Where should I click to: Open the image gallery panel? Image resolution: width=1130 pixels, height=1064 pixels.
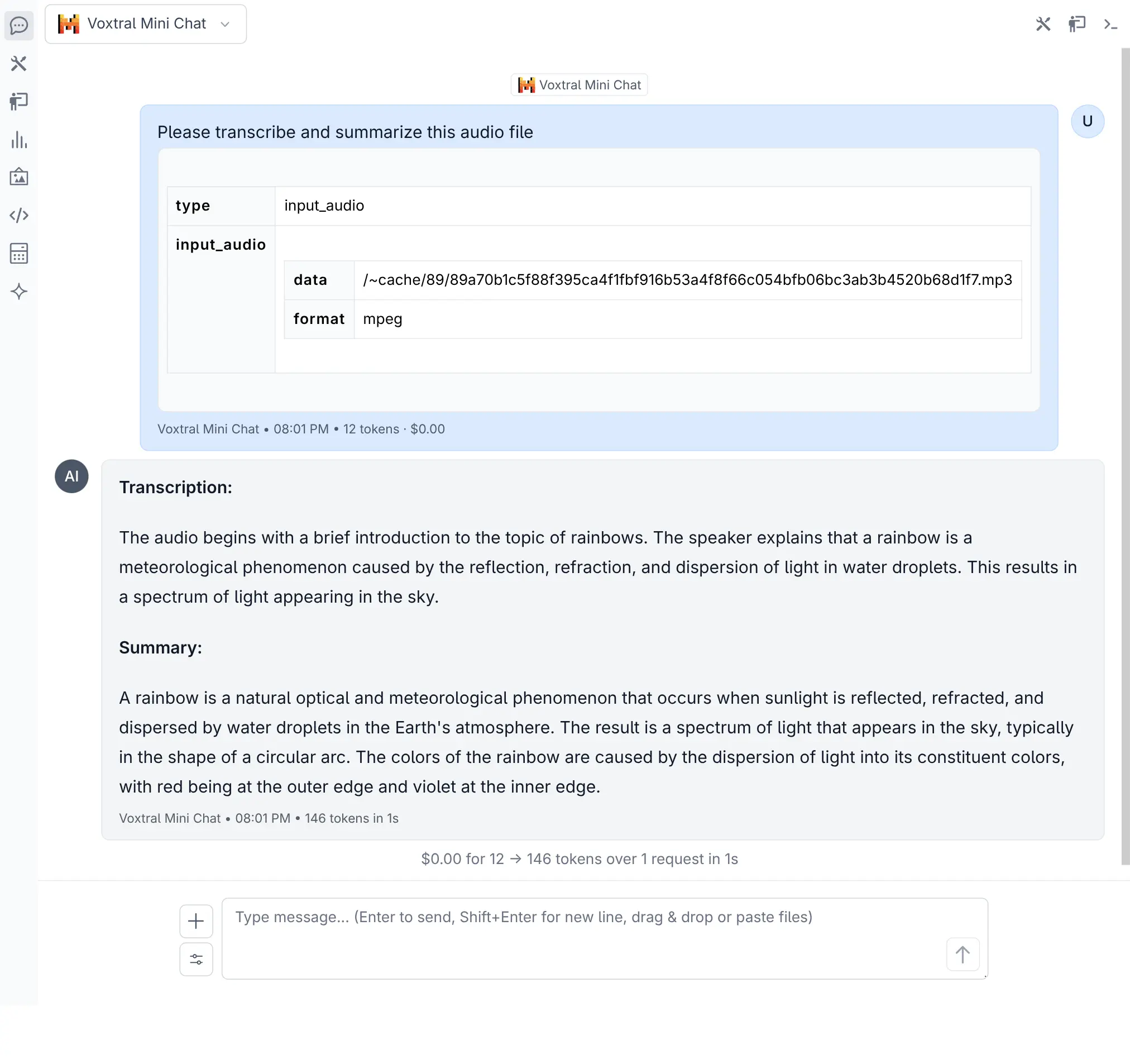click(19, 177)
